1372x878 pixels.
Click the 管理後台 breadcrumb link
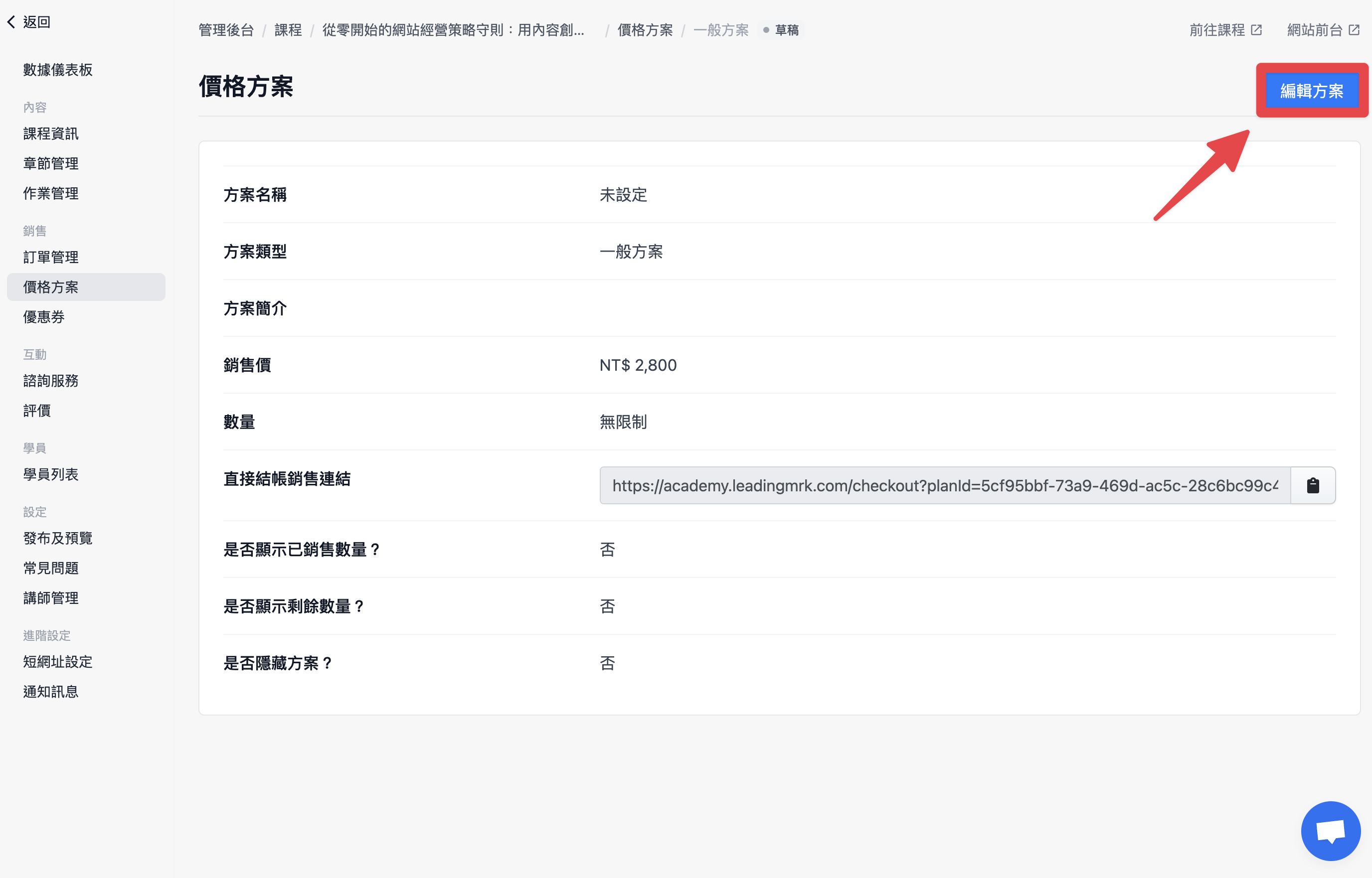pos(226,29)
